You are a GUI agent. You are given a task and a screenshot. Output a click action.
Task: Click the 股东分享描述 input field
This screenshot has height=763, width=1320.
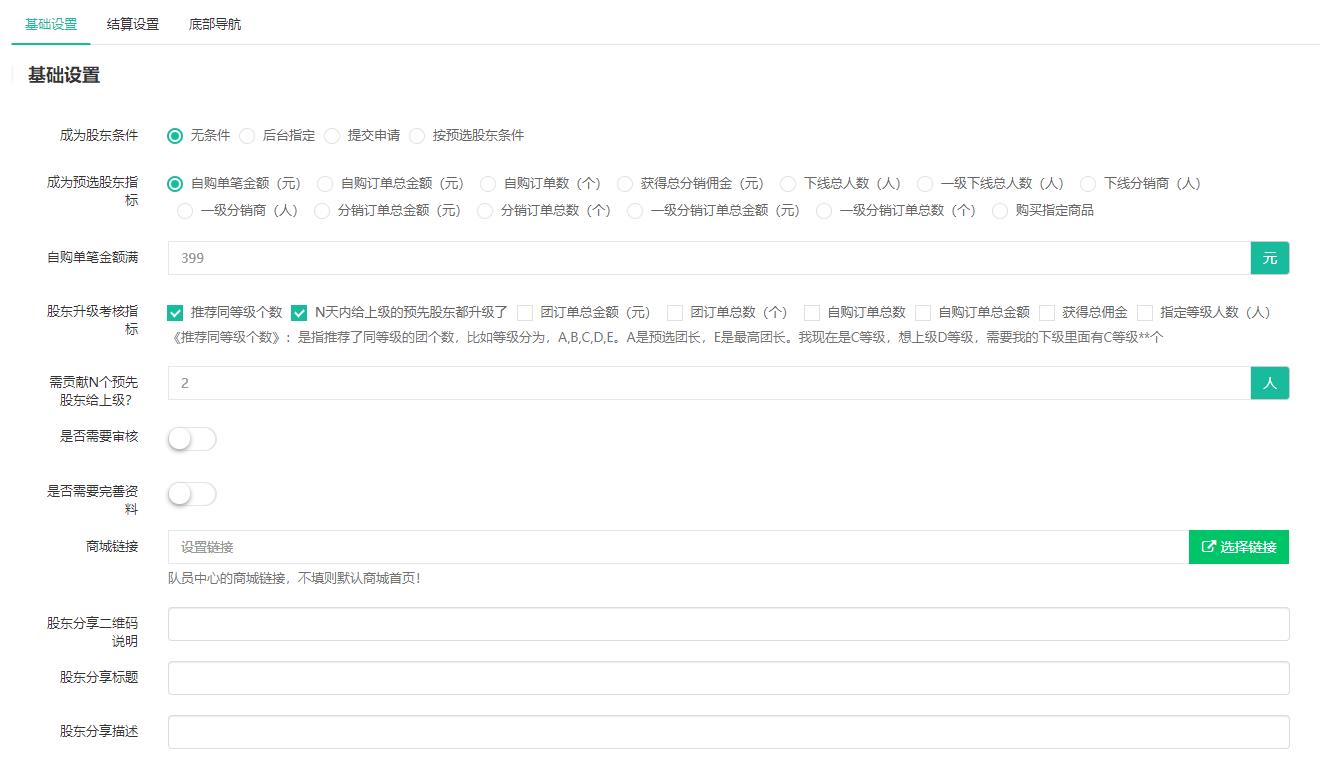729,732
